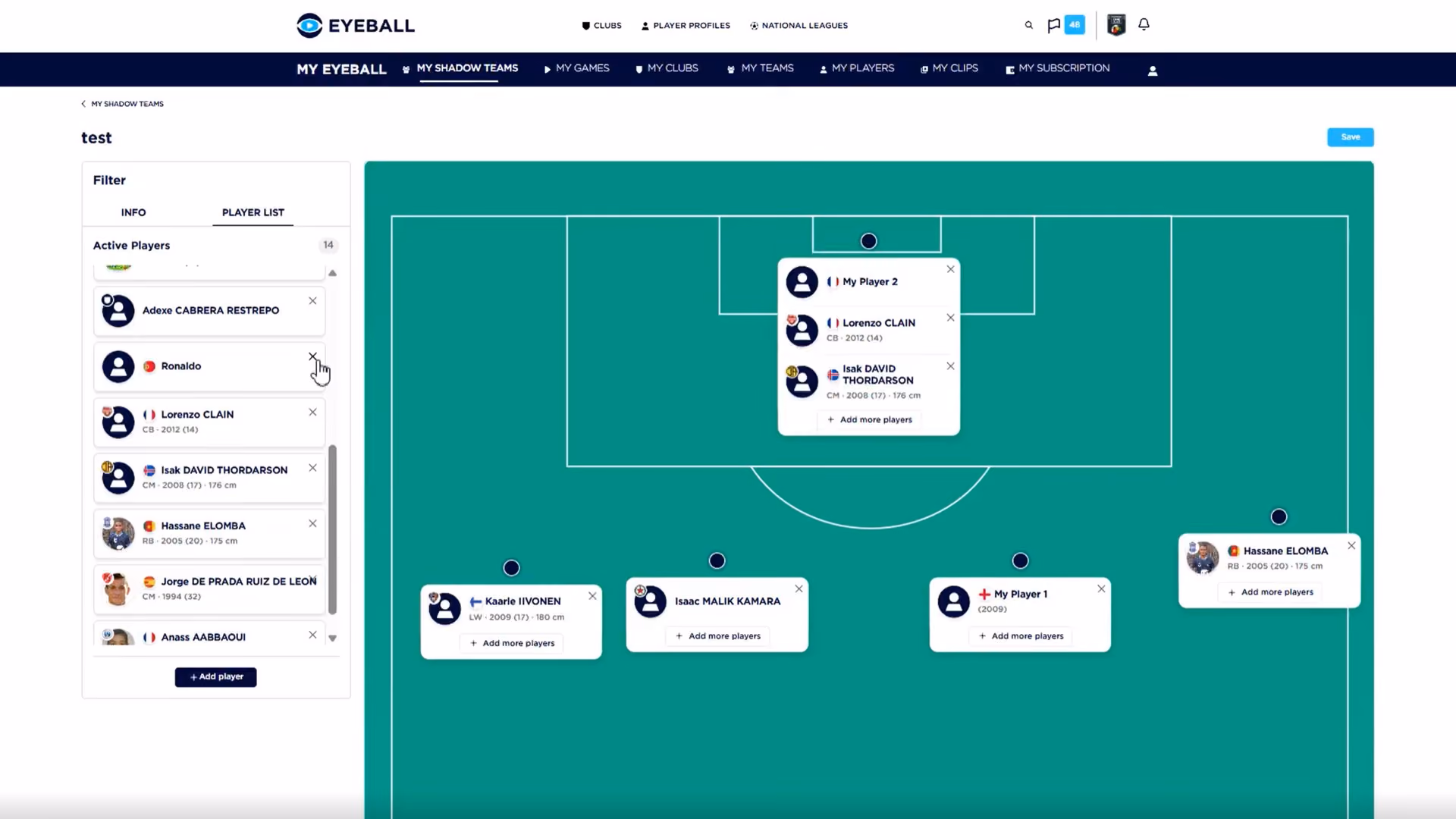Click the player list scroll up arrow
Screen dimensions: 1456x819
point(332,273)
